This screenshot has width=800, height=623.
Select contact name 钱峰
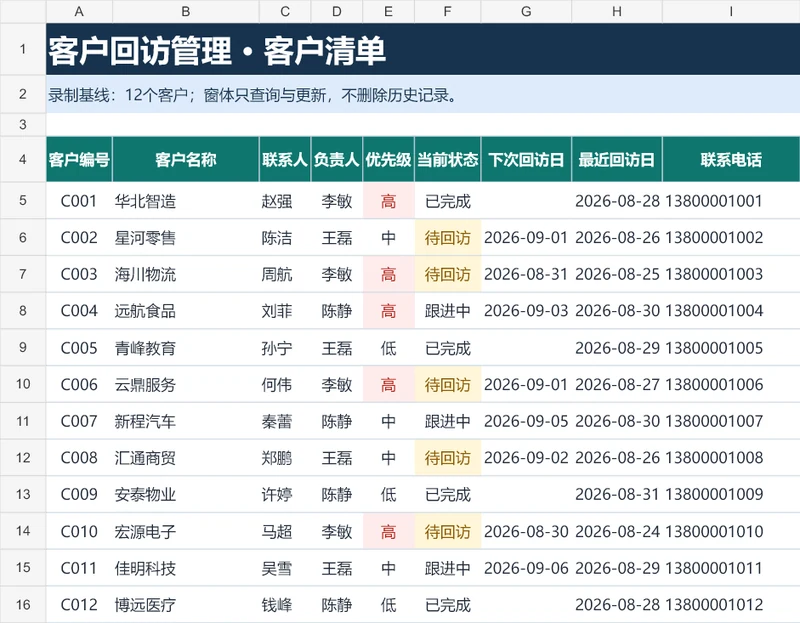click(285, 605)
